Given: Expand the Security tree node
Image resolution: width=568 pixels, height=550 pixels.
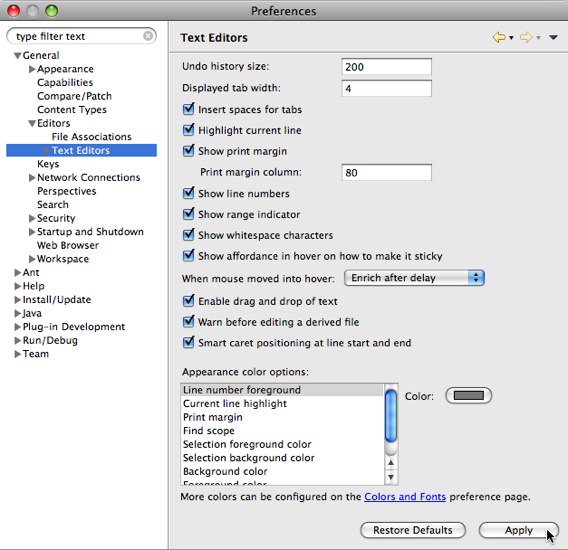Looking at the screenshot, I should (x=32, y=218).
